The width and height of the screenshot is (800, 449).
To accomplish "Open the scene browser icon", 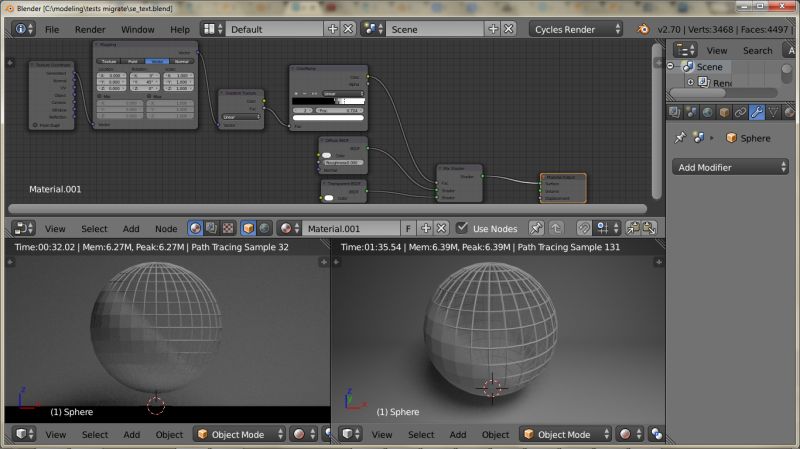I will click(373, 29).
